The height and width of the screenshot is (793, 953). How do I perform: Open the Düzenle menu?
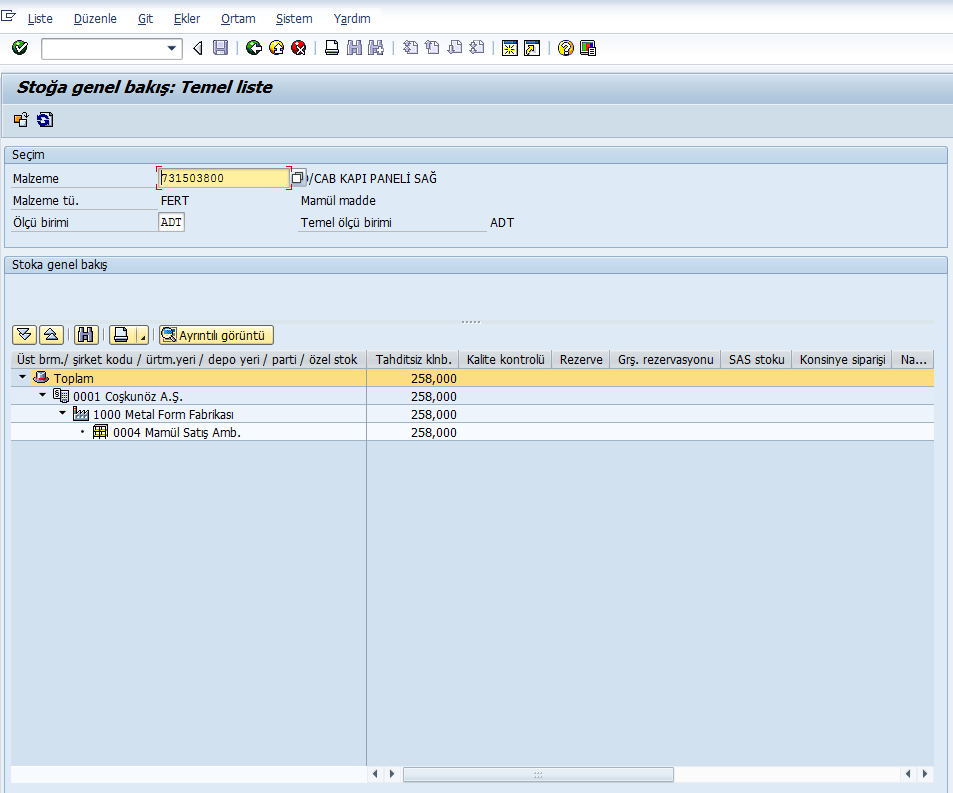95,19
